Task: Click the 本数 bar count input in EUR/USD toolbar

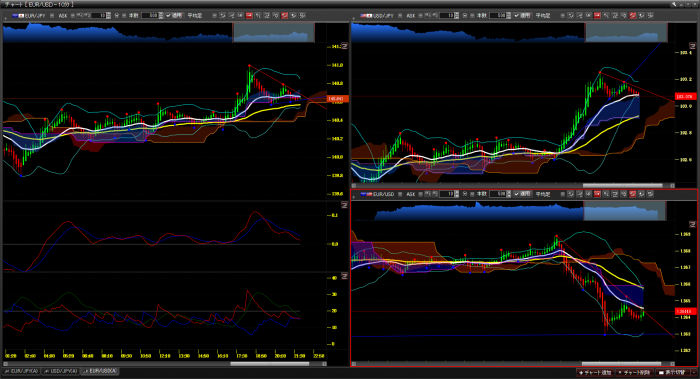Action: pyautogui.click(x=498, y=194)
